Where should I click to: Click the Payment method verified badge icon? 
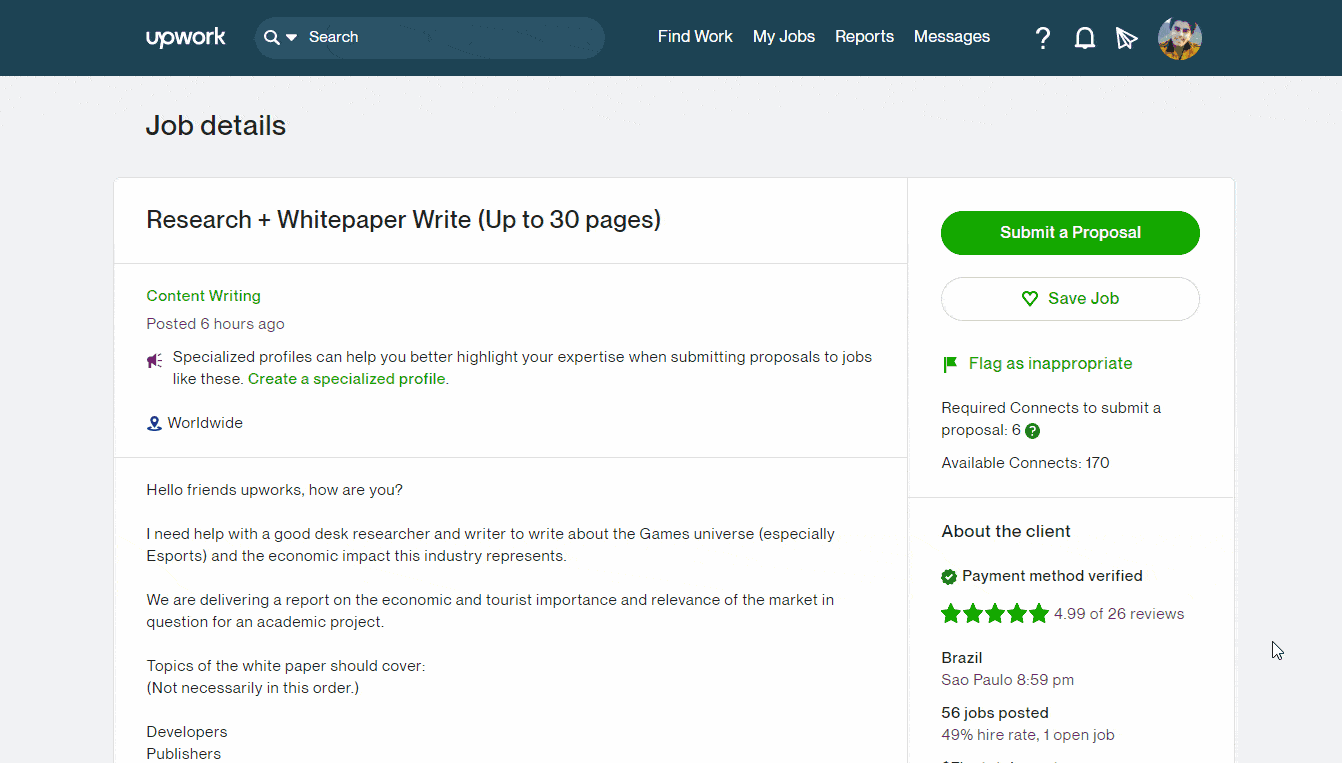(949, 577)
